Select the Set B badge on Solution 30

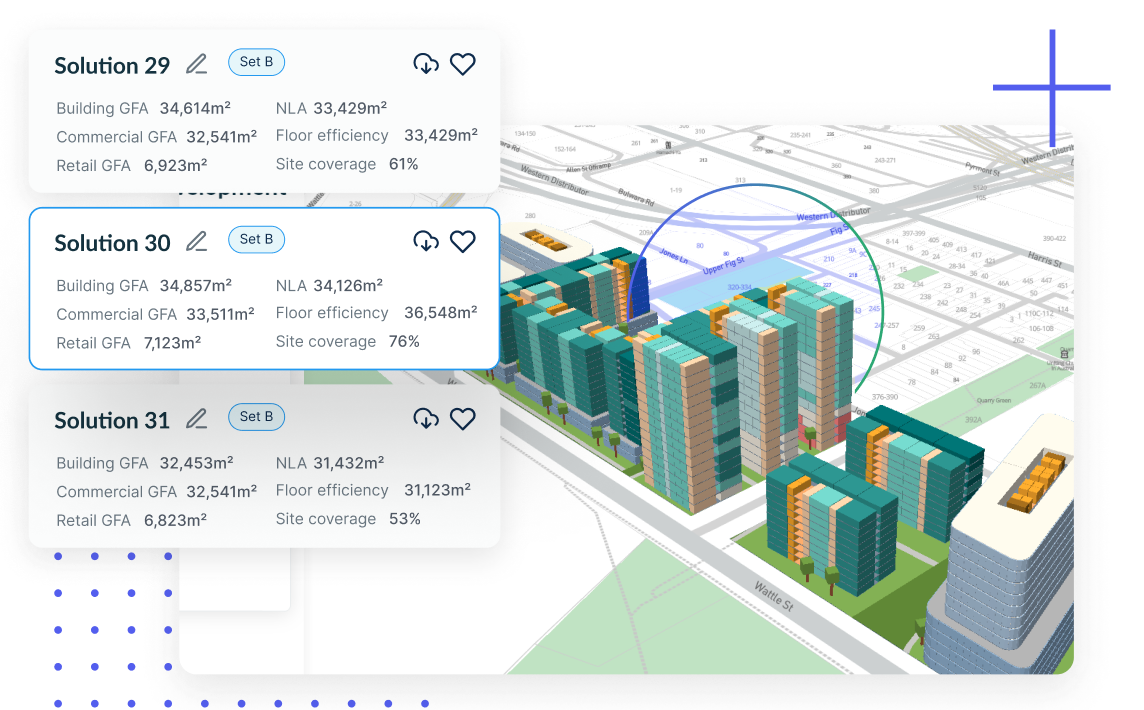tap(256, 239)
